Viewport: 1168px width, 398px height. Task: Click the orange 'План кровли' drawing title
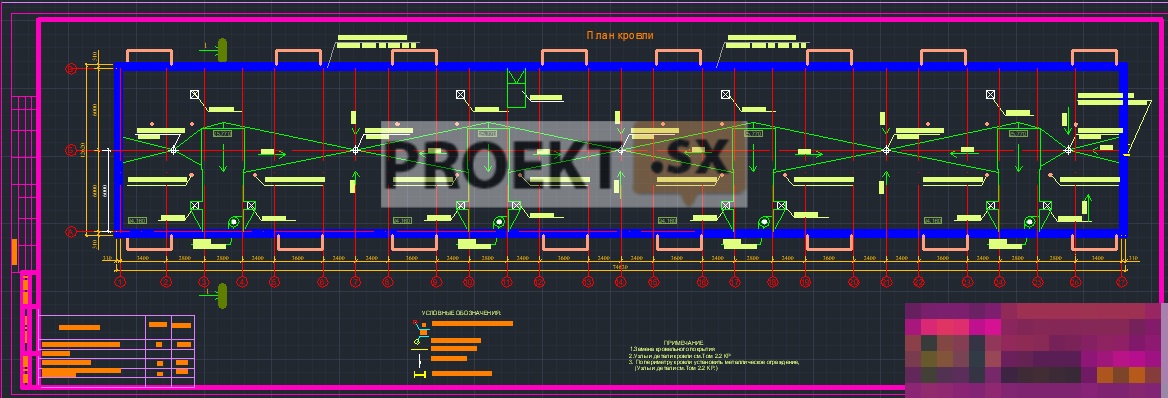pos(620,35)
